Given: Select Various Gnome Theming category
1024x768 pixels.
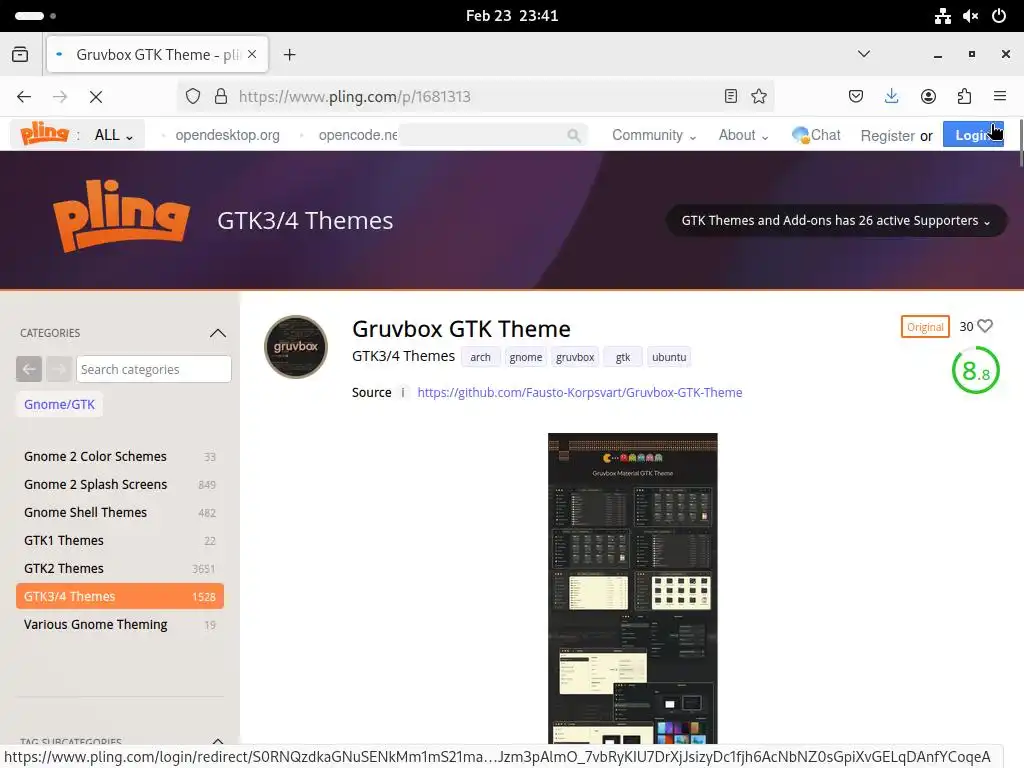Looking at the screenshot, I should (120, 625).
